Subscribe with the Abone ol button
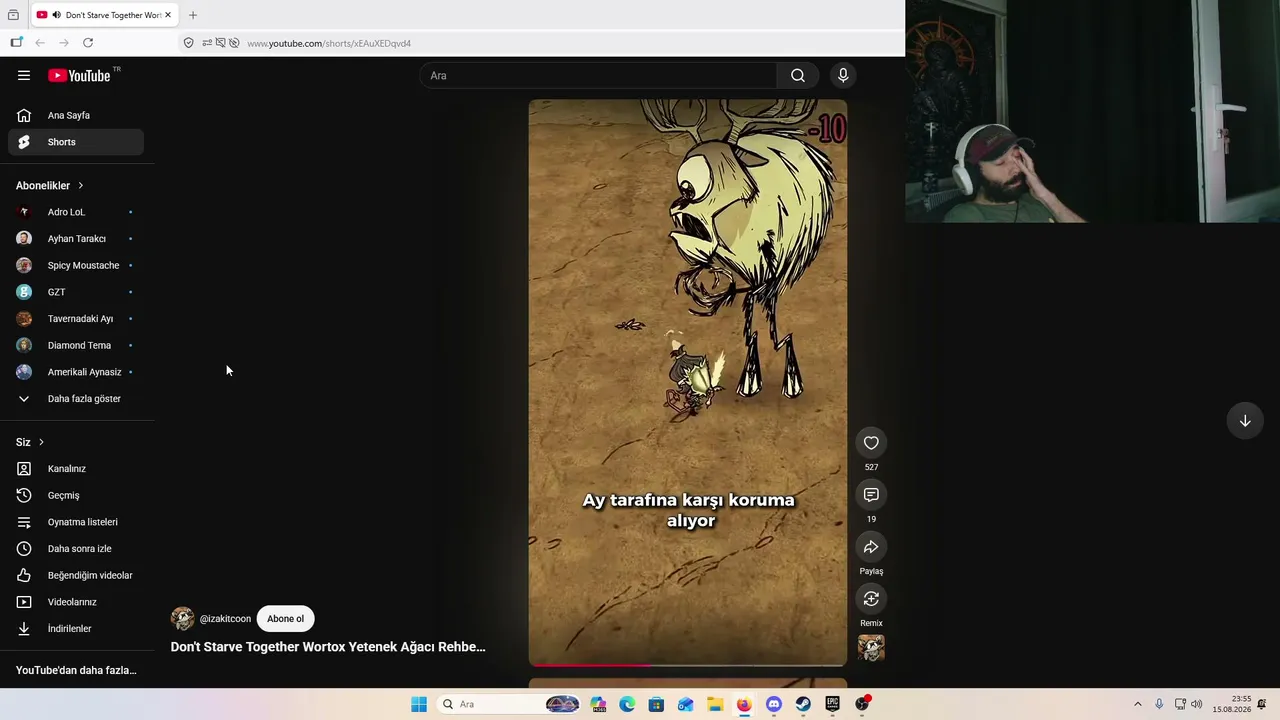 (285, 619)
